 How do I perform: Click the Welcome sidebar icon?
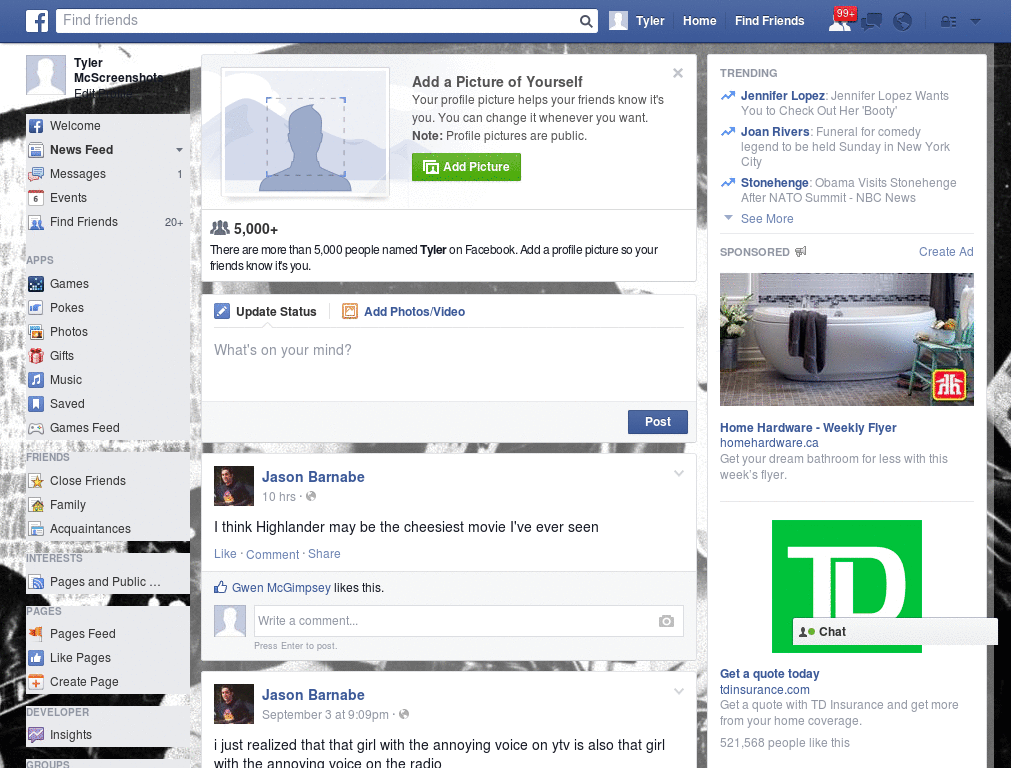[36, 126]
